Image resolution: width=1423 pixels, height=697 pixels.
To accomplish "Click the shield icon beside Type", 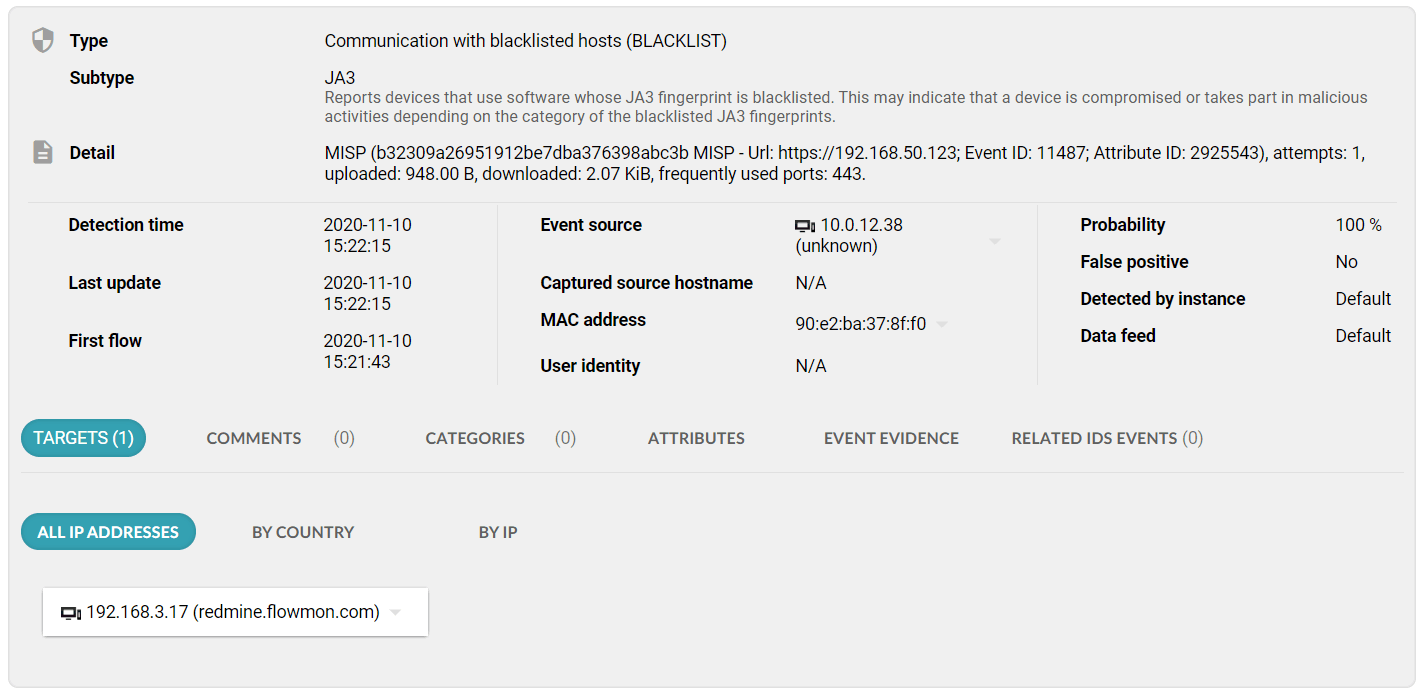I will coord(42,40).
